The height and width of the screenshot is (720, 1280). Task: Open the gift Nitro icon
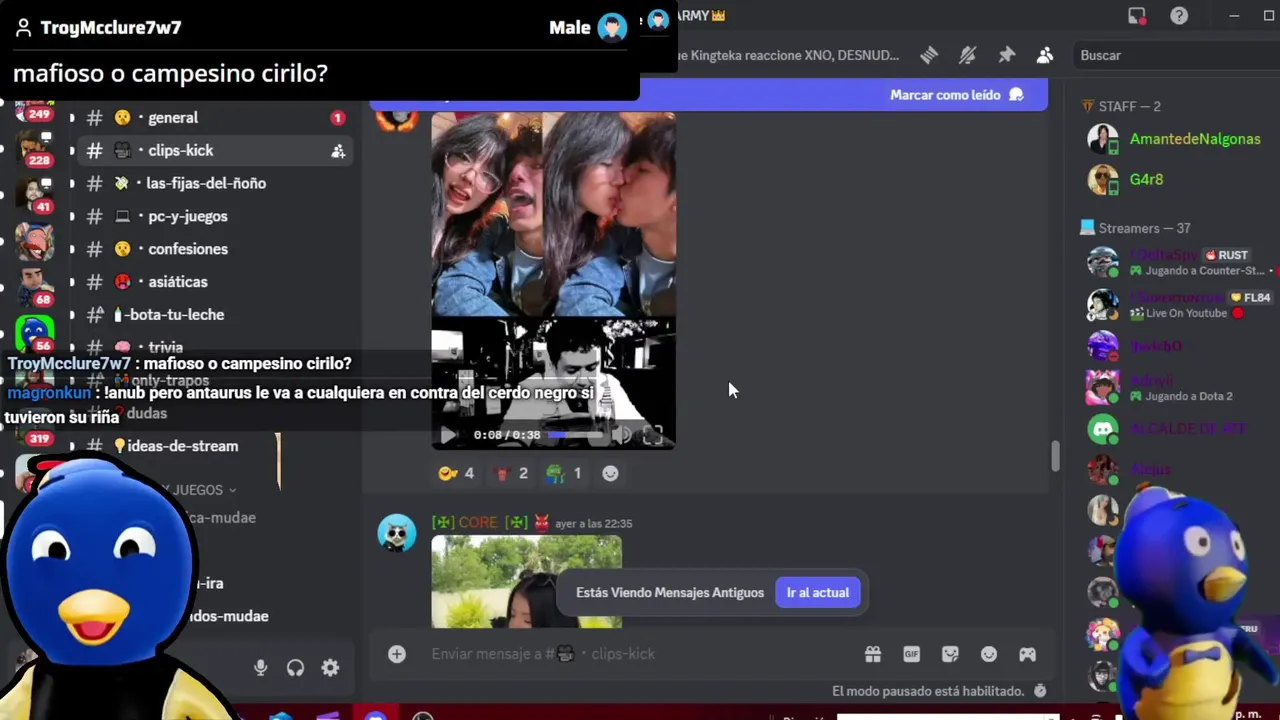click(x=873, y=654)
